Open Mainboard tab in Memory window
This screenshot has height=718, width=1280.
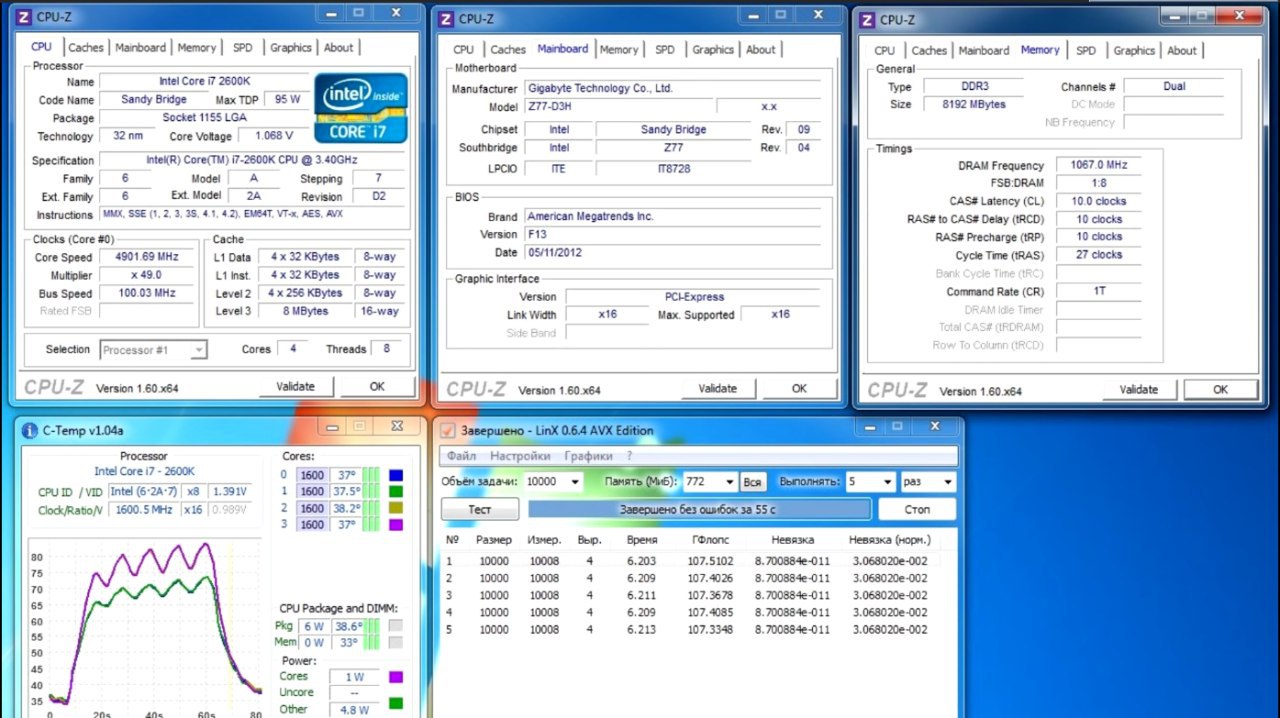click(984, 50)
